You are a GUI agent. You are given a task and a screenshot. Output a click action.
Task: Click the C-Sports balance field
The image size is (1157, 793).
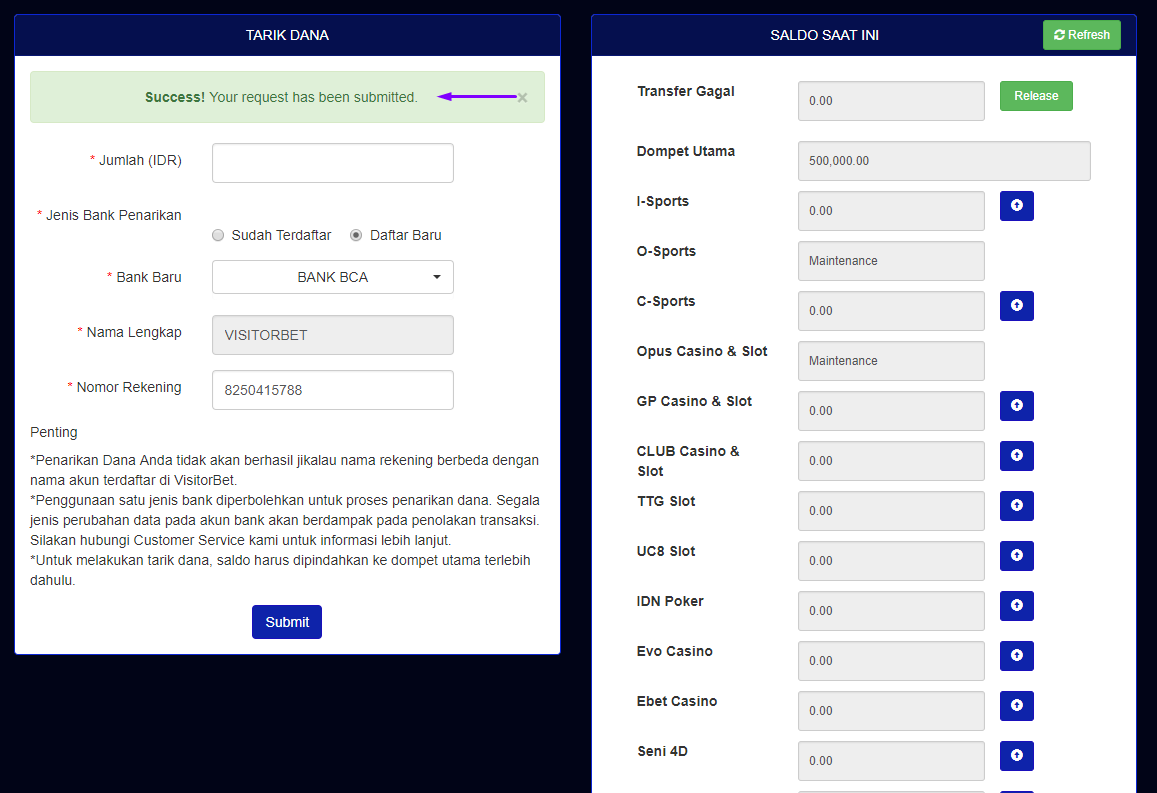tap(891, 311)
